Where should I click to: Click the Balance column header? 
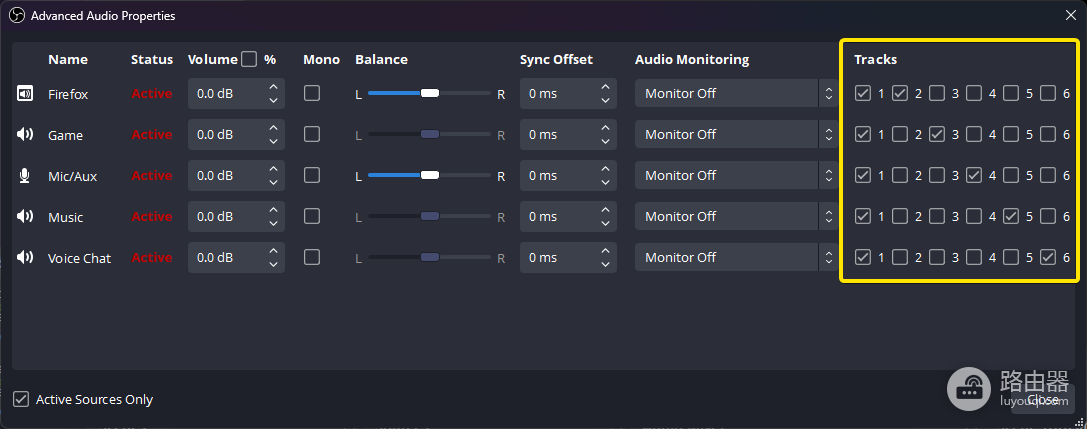381,60
